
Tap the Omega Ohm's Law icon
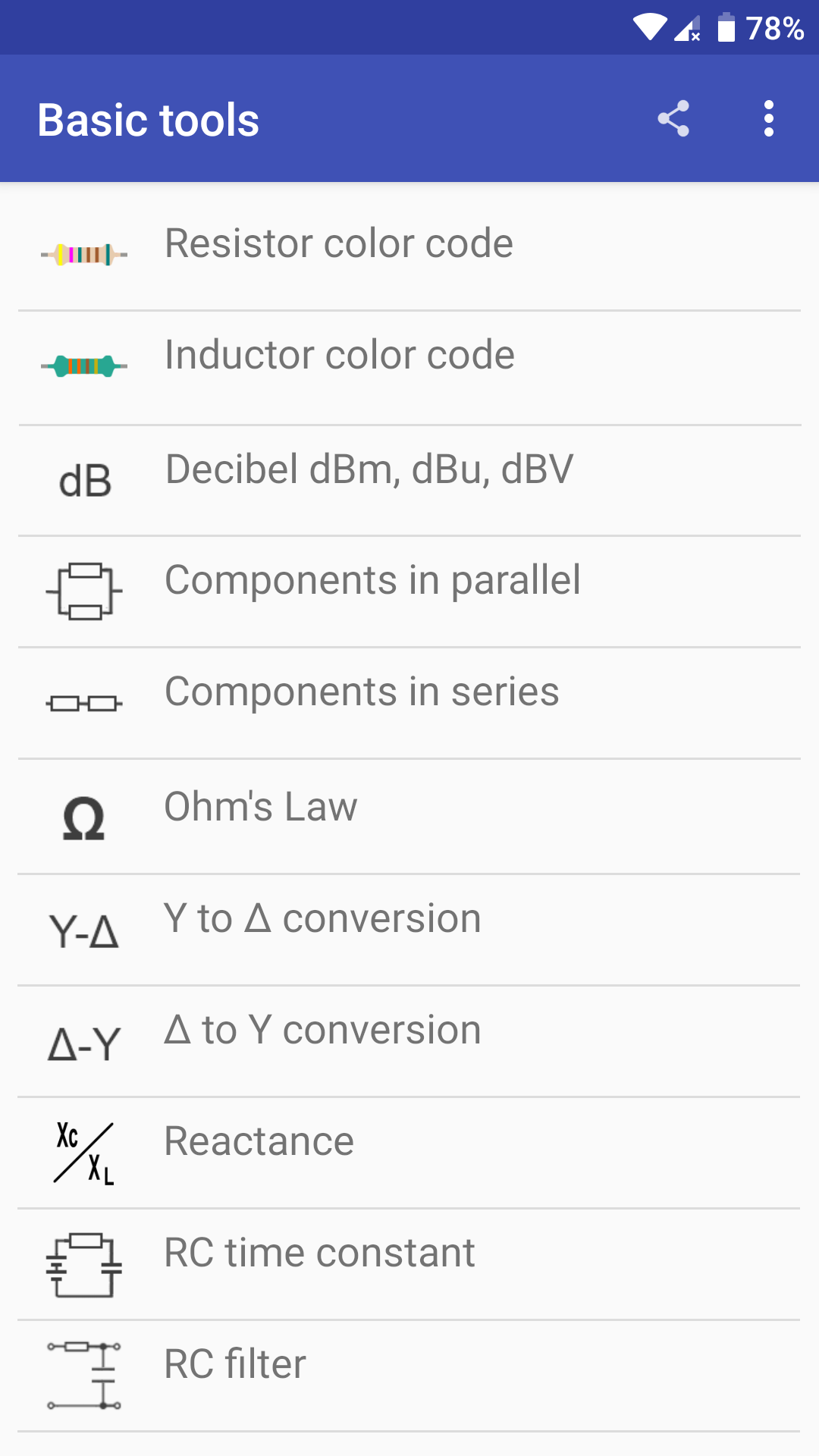point(83,818)
